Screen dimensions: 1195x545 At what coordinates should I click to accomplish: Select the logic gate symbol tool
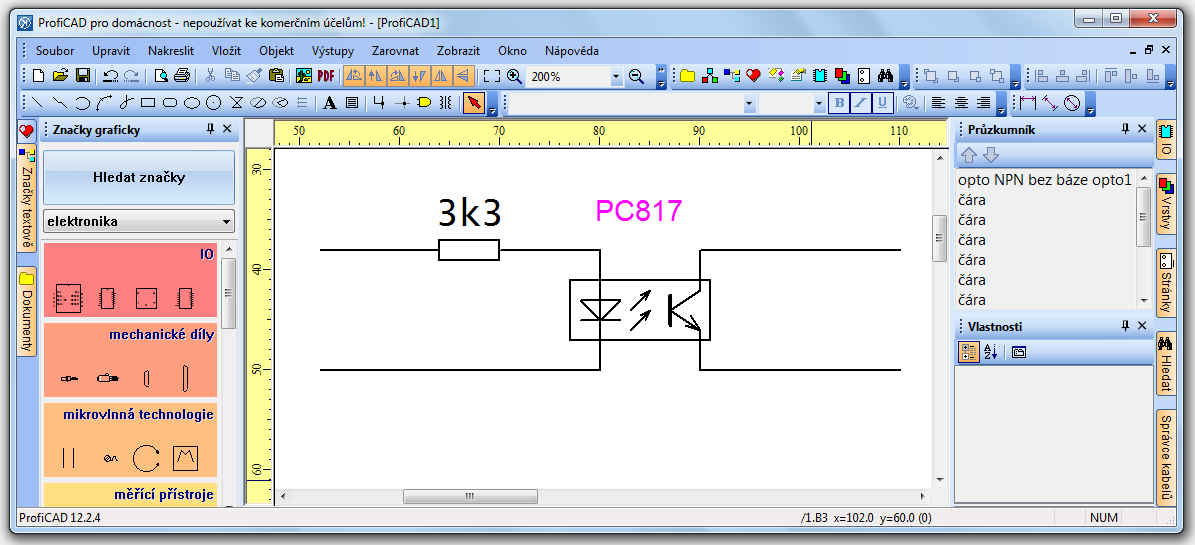[424, 102]
